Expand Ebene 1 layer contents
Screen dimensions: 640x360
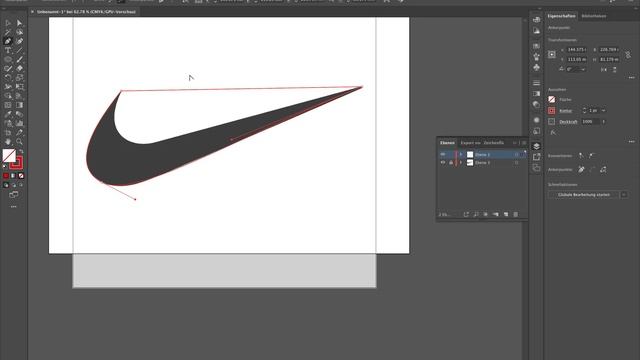tap(461, 162)
